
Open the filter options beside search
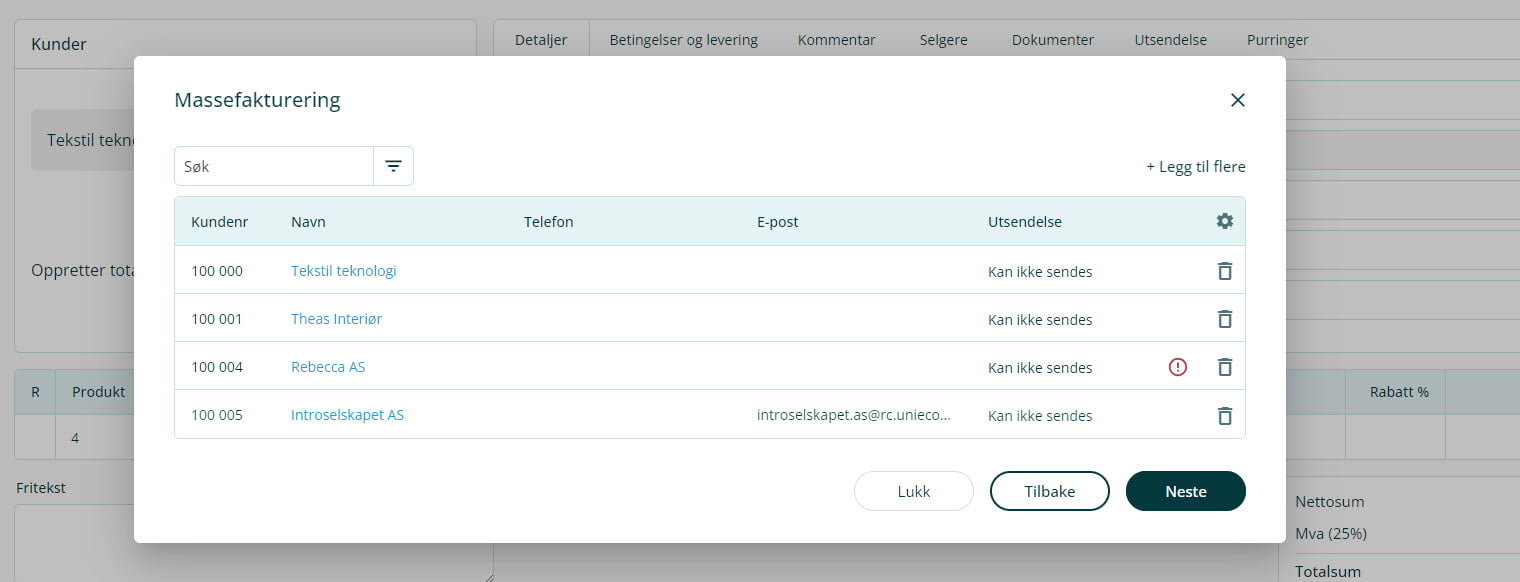(393, 166)
